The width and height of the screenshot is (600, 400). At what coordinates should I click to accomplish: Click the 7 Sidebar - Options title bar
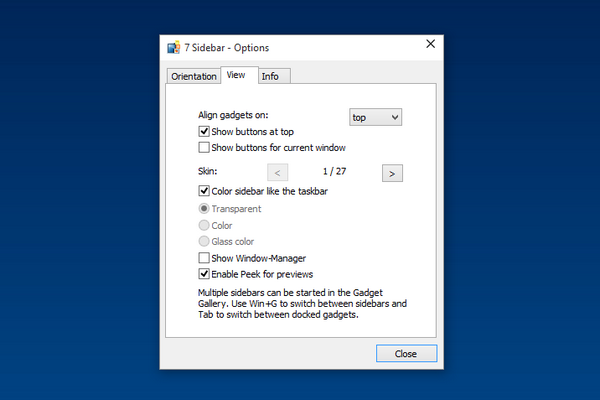pos(300,47)
